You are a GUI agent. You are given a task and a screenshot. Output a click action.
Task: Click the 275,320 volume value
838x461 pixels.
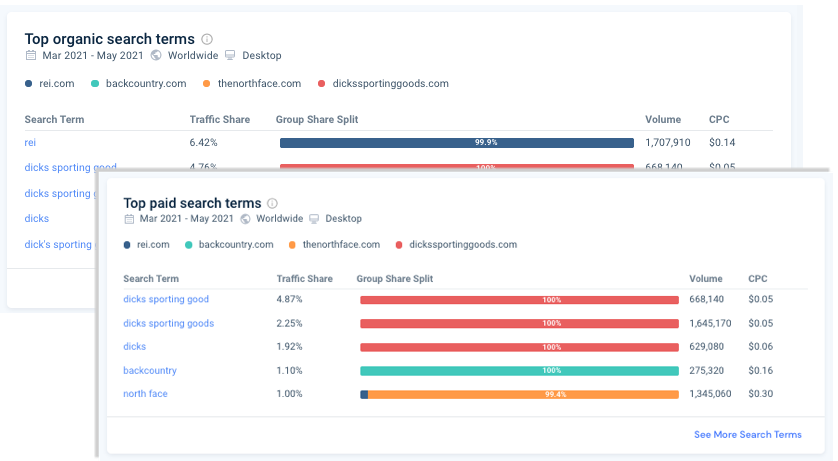click(706, 370)
